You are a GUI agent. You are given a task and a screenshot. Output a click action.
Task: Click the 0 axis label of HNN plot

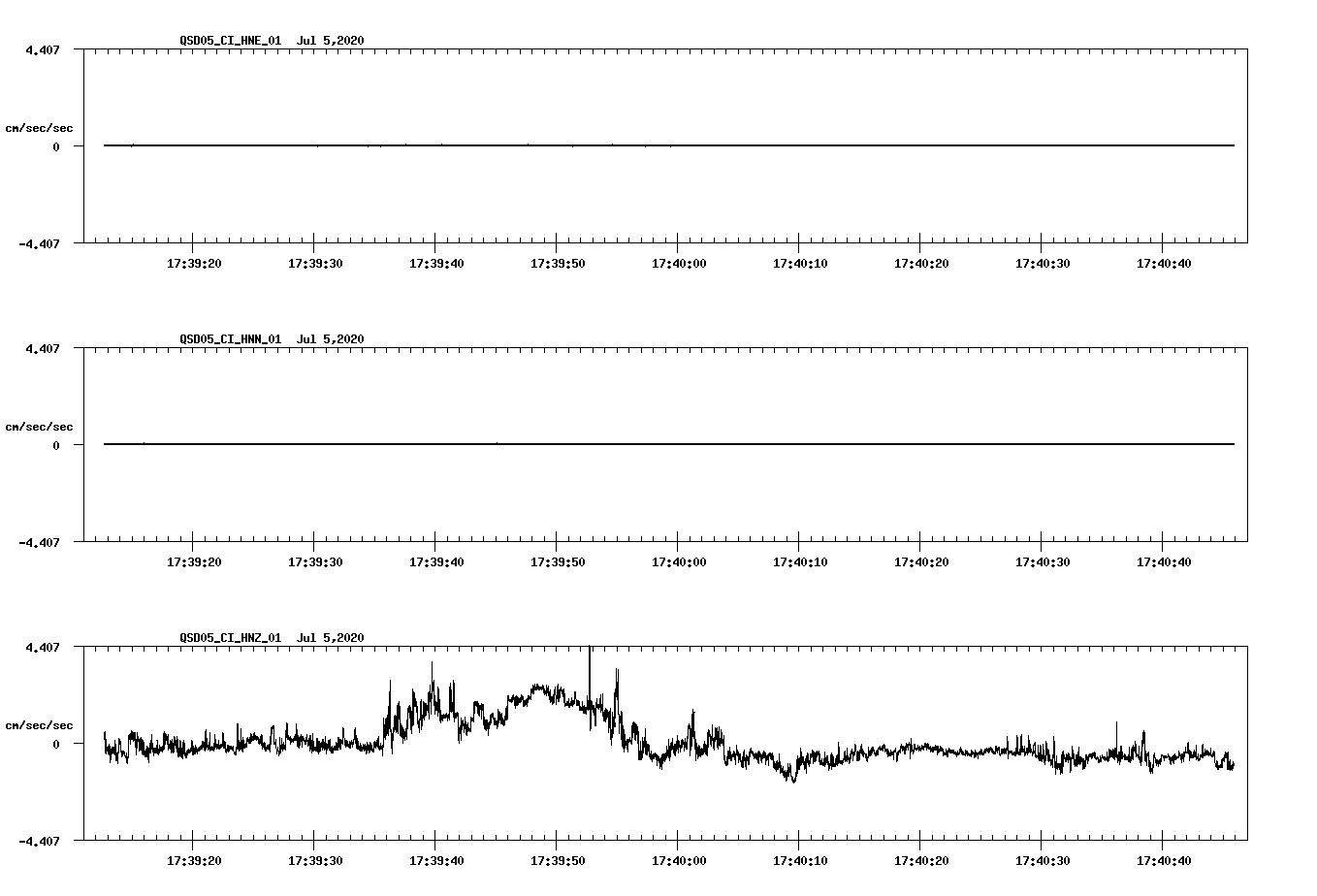[56, 445]
